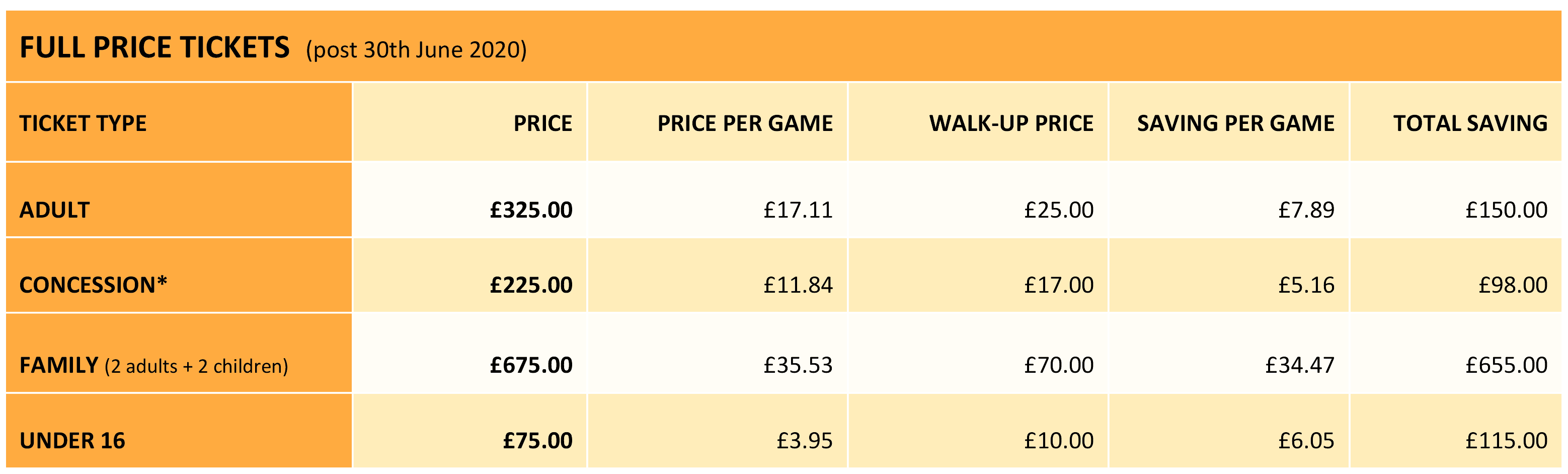Click the FAMILY (2 adults + 2 children) label

[154, 366]
